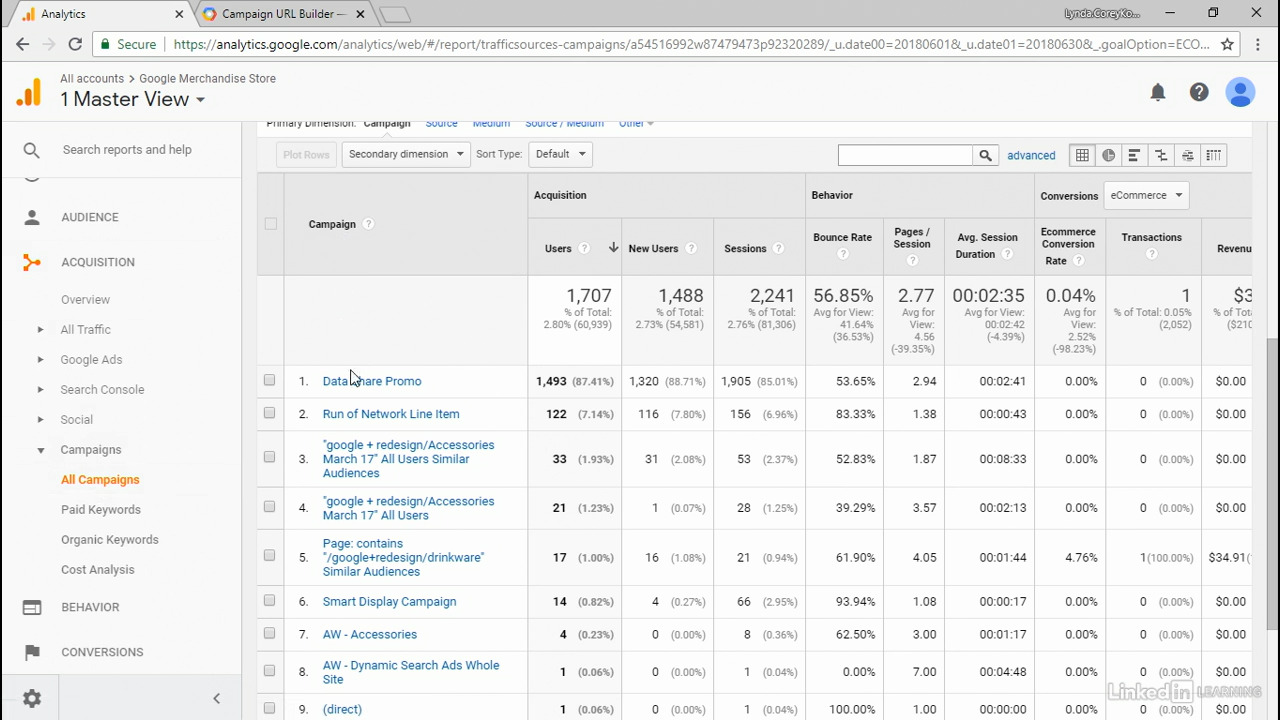Viewport: 1280px width, 720px height.
Task: Go back with the browser Back arrow
Action: (x=22, y=44)
